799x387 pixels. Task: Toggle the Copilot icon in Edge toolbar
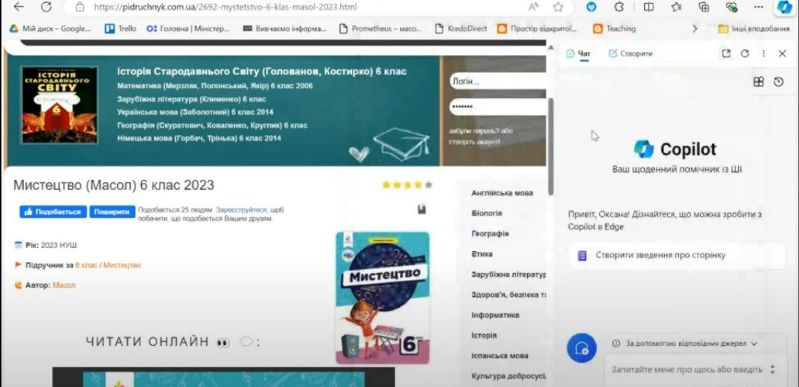click(x=784, y=7)
